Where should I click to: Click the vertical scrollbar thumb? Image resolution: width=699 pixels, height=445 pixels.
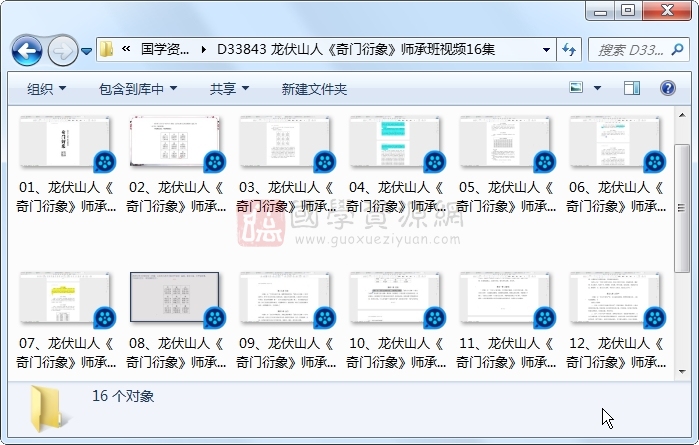pyautogui.click(x=682, y=208)
